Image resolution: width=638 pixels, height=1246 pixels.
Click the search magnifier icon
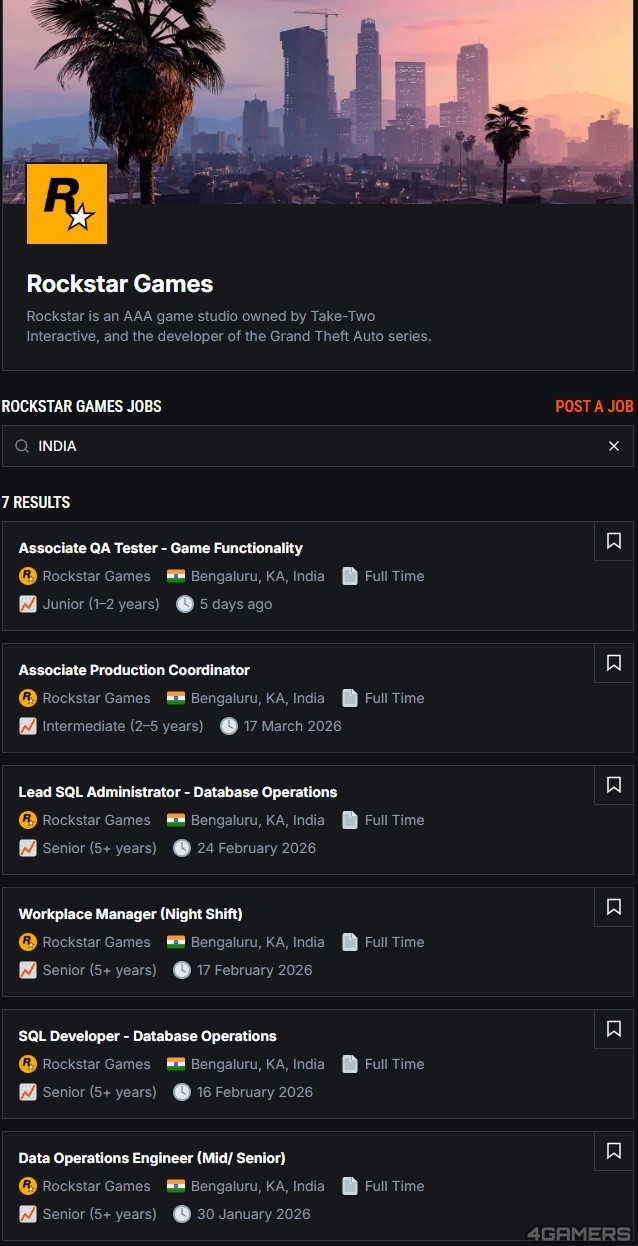coord(22,446)
